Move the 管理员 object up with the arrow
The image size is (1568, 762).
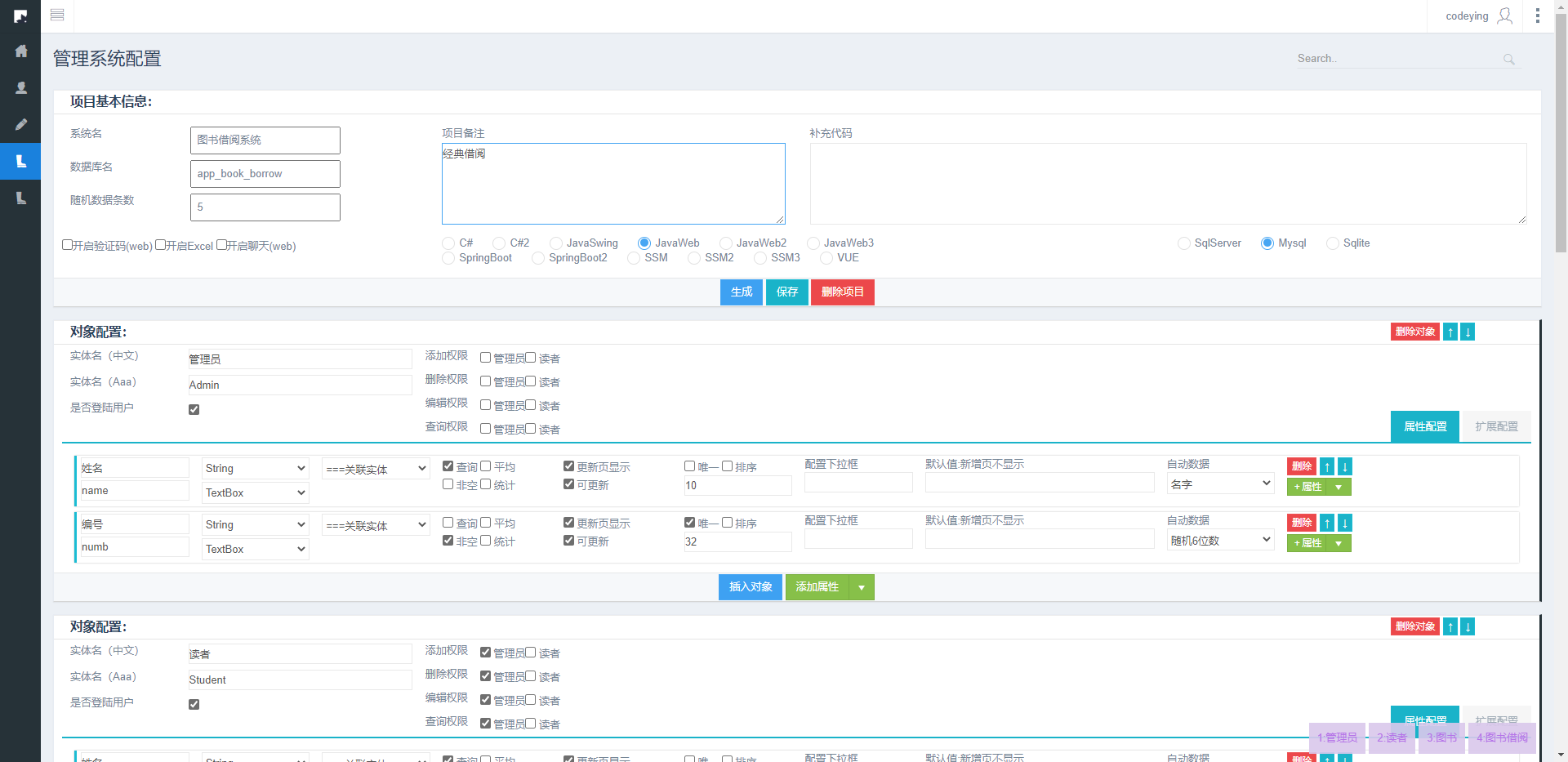coord(1450,332)
